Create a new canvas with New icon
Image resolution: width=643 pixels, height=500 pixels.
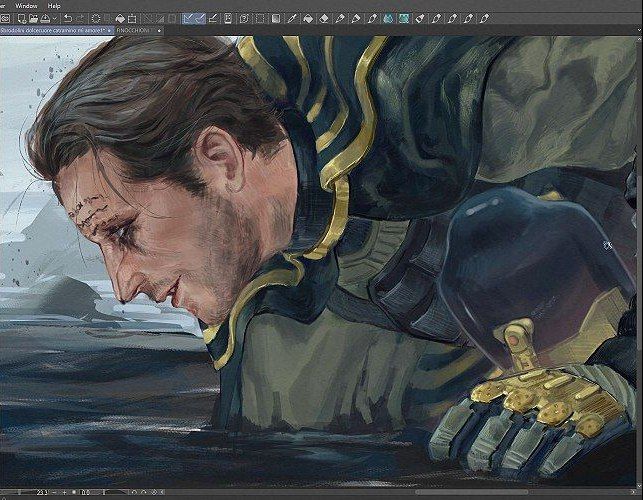tap(21, 18)
